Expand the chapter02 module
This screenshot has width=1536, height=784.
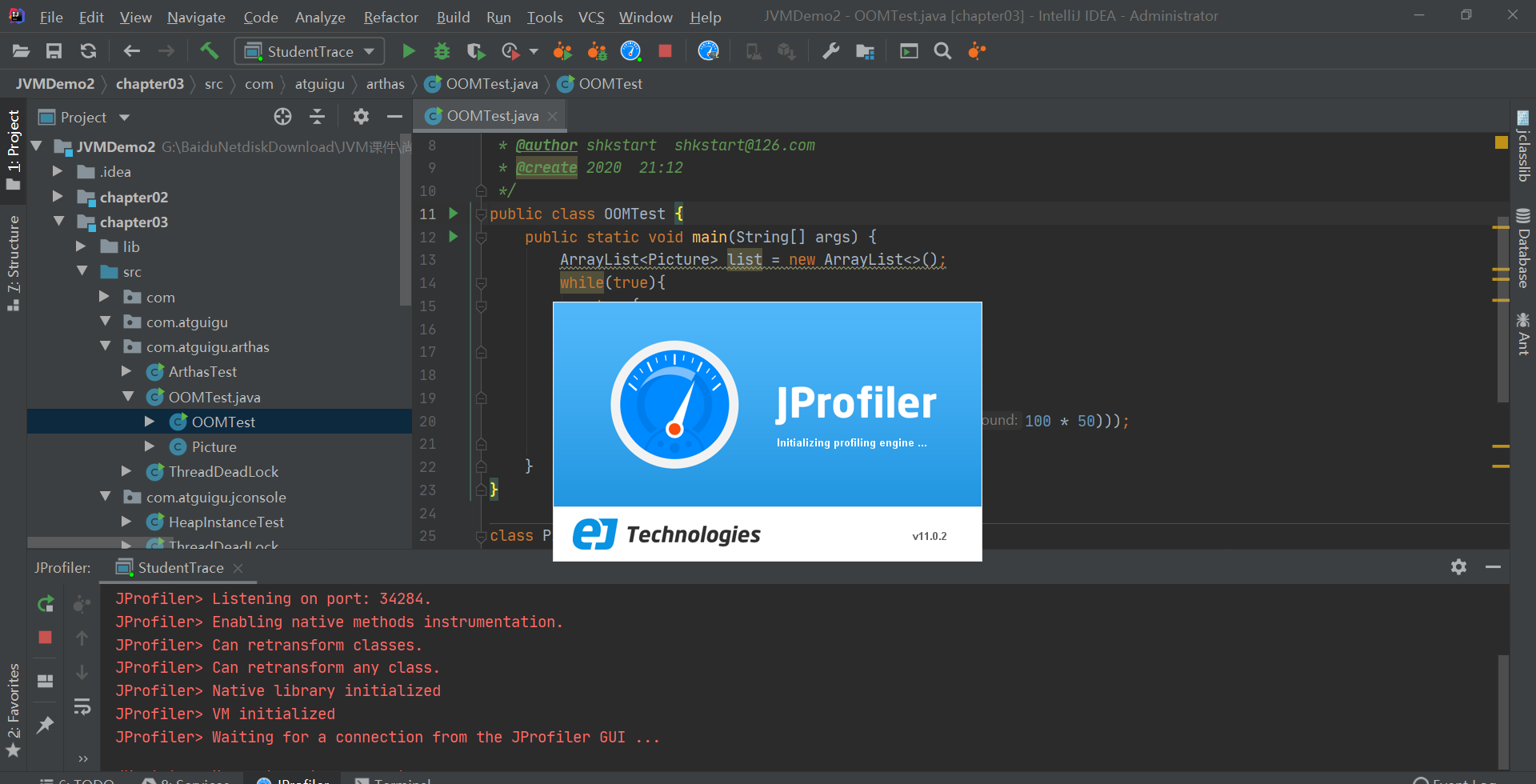(58, 196)
